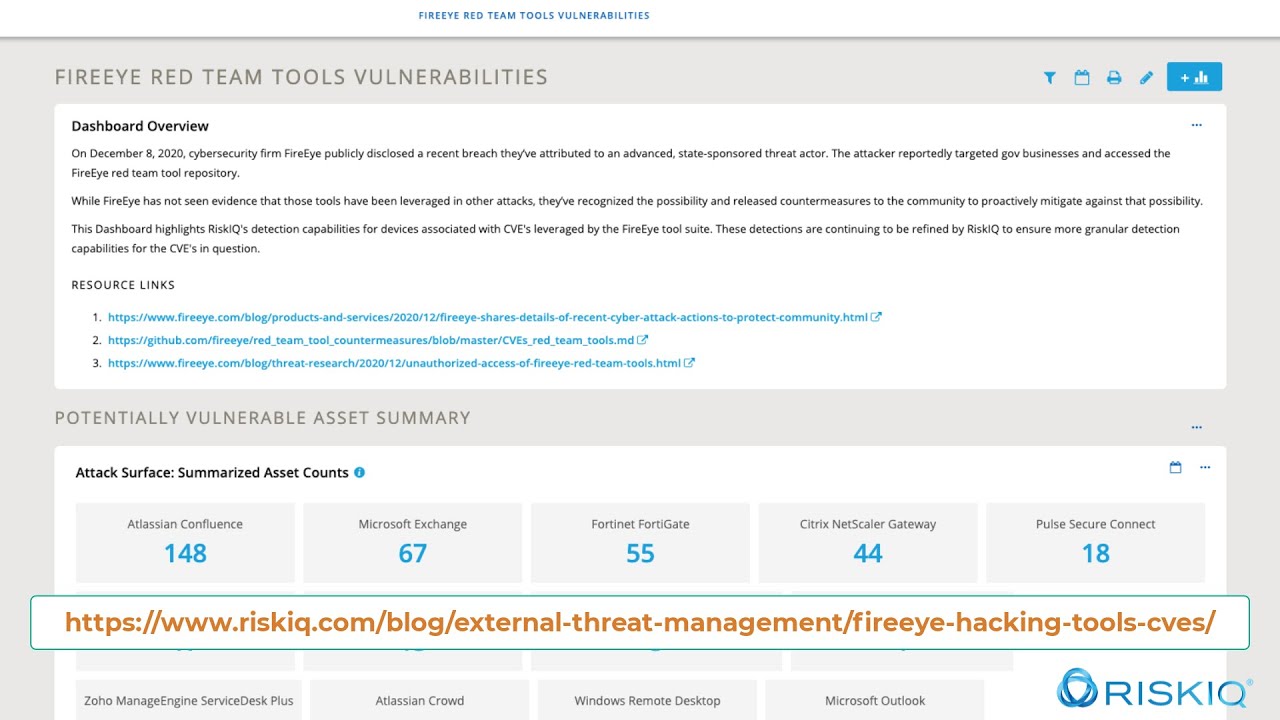Open Attack Surface widget ellipsis menu

[1204, 467]
